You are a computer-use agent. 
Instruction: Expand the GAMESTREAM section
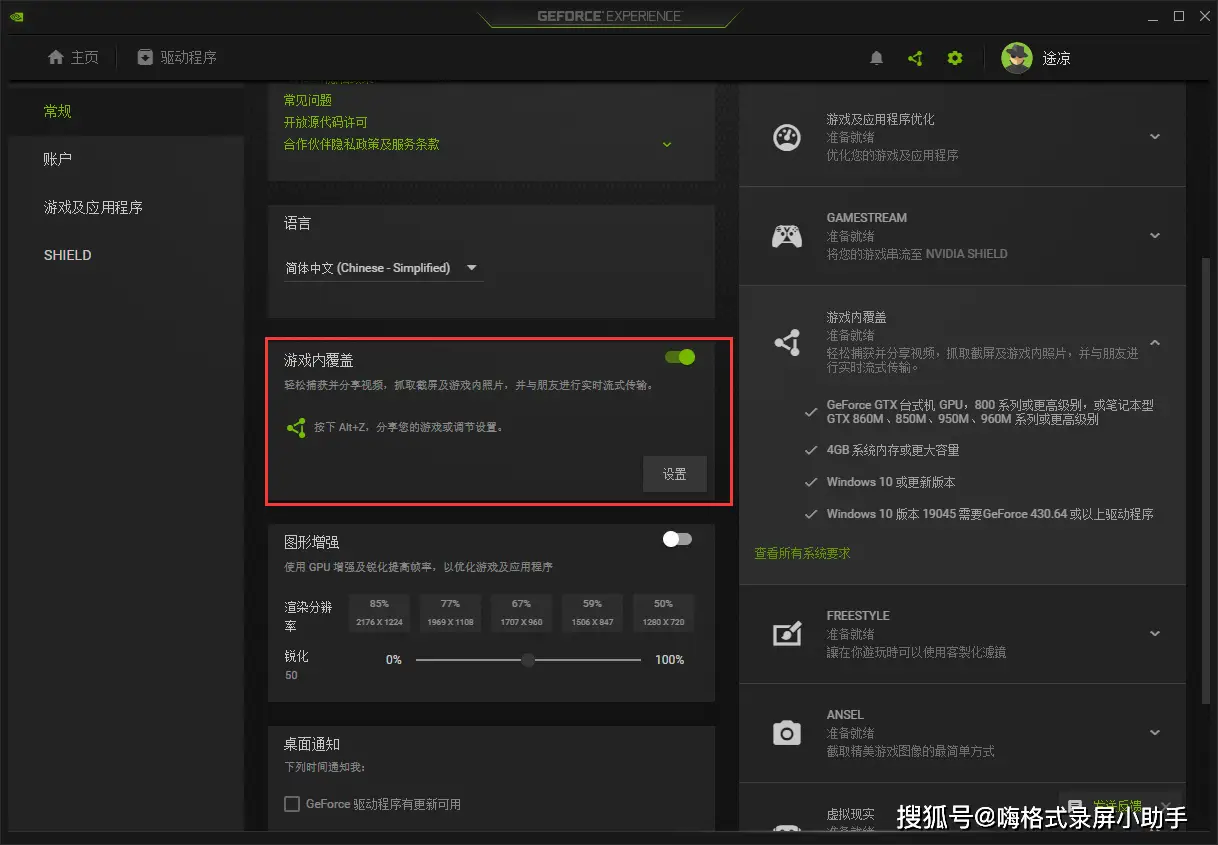tap(1155, 236)
